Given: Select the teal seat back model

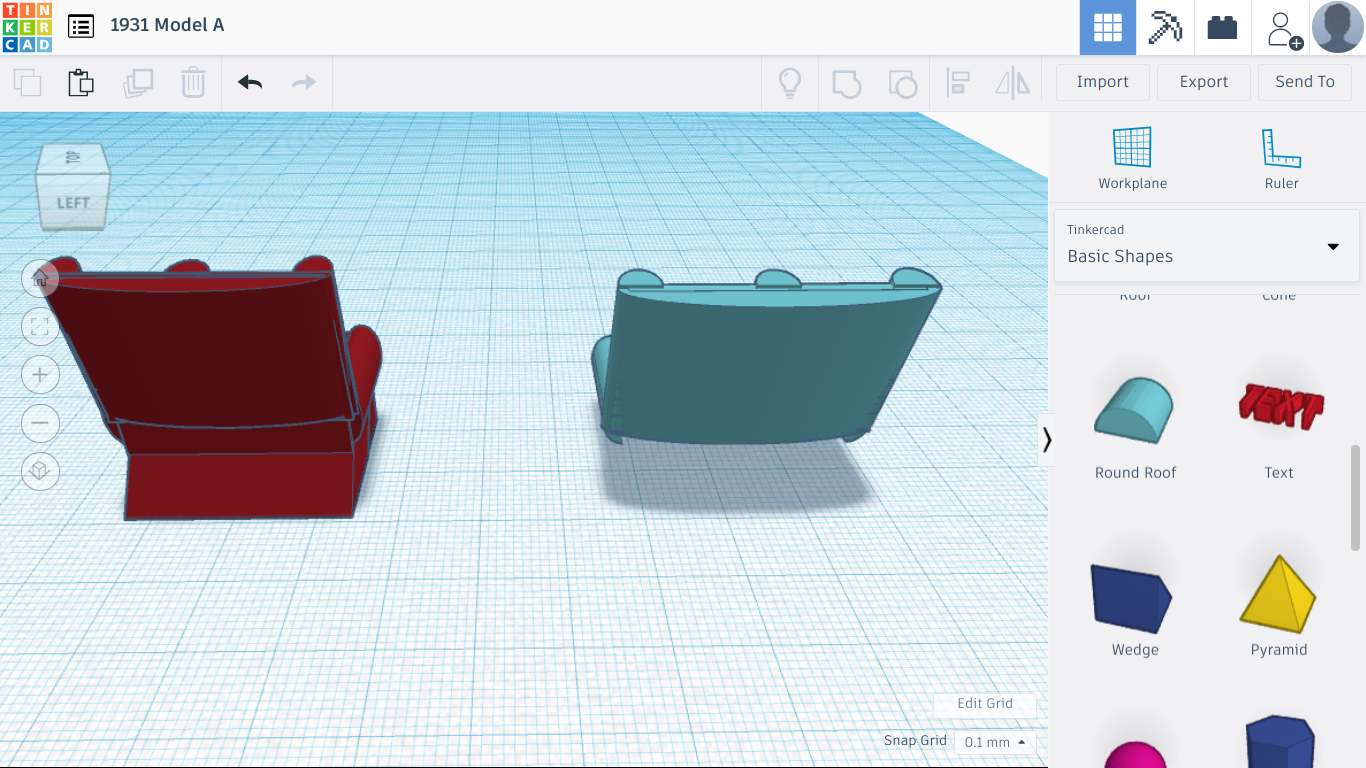Looking at the screenshot, I should pyautogui.click(x=765, y=355).
